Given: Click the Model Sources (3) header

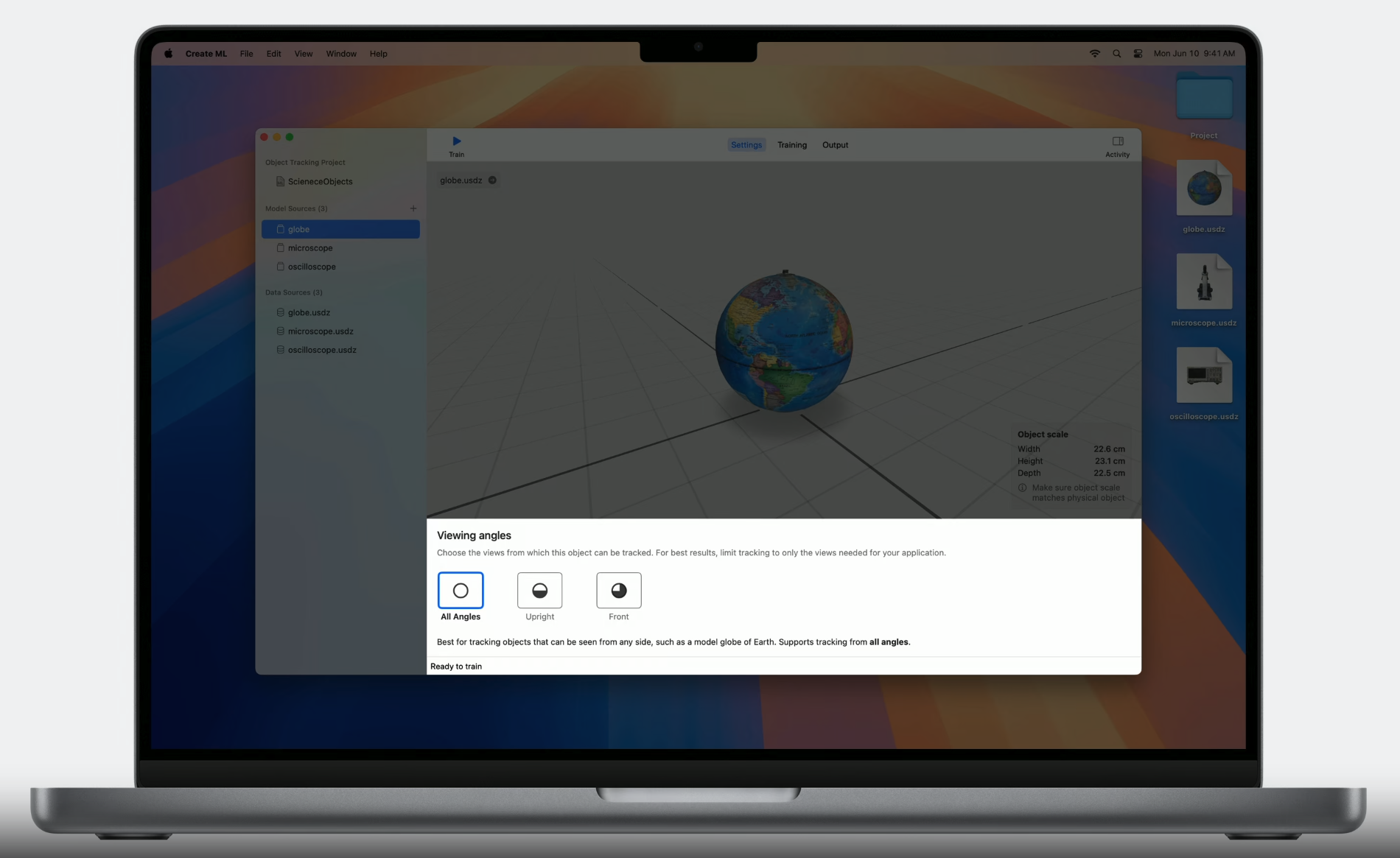Looking at the screenshot, I should click(296, 208).
